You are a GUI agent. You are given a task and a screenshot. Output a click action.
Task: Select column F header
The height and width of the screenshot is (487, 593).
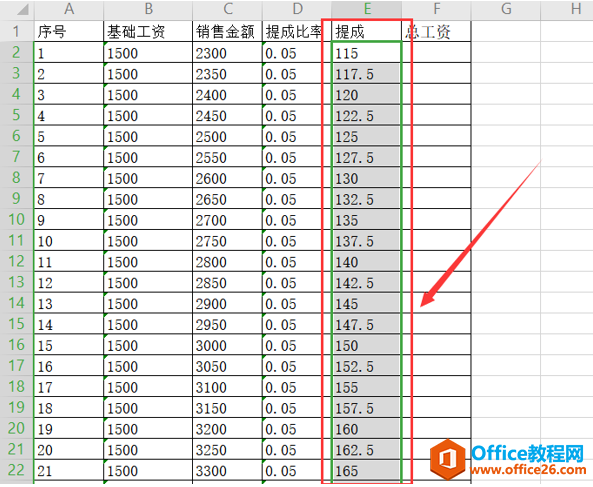(x=436, y=9)
